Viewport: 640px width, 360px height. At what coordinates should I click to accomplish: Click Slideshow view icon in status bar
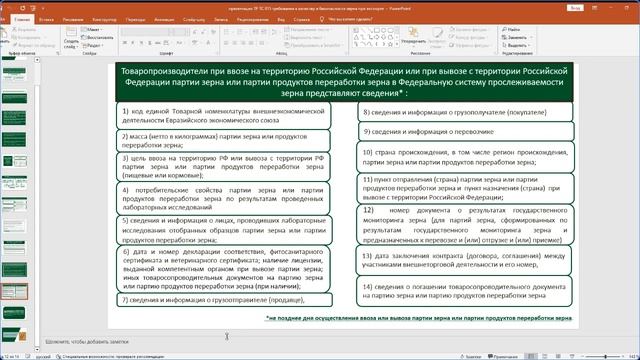click(x=572, y=356)
